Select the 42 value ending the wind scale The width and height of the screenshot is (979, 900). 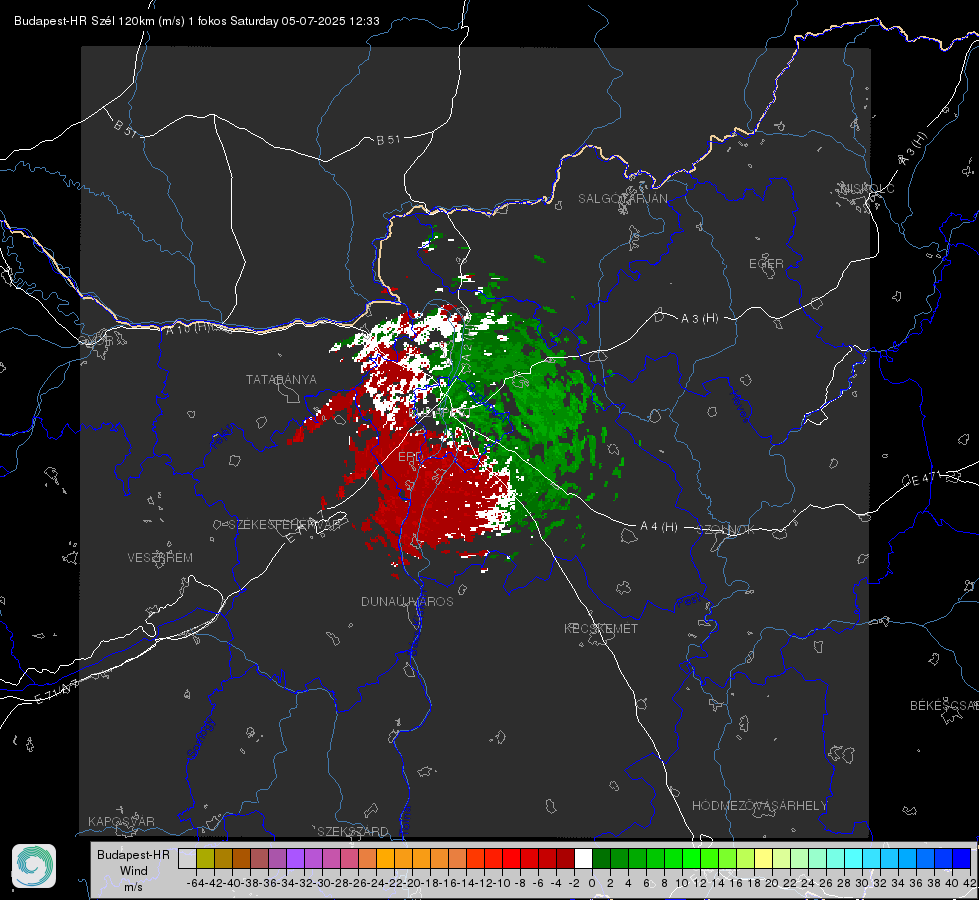(x=970, y=883)
